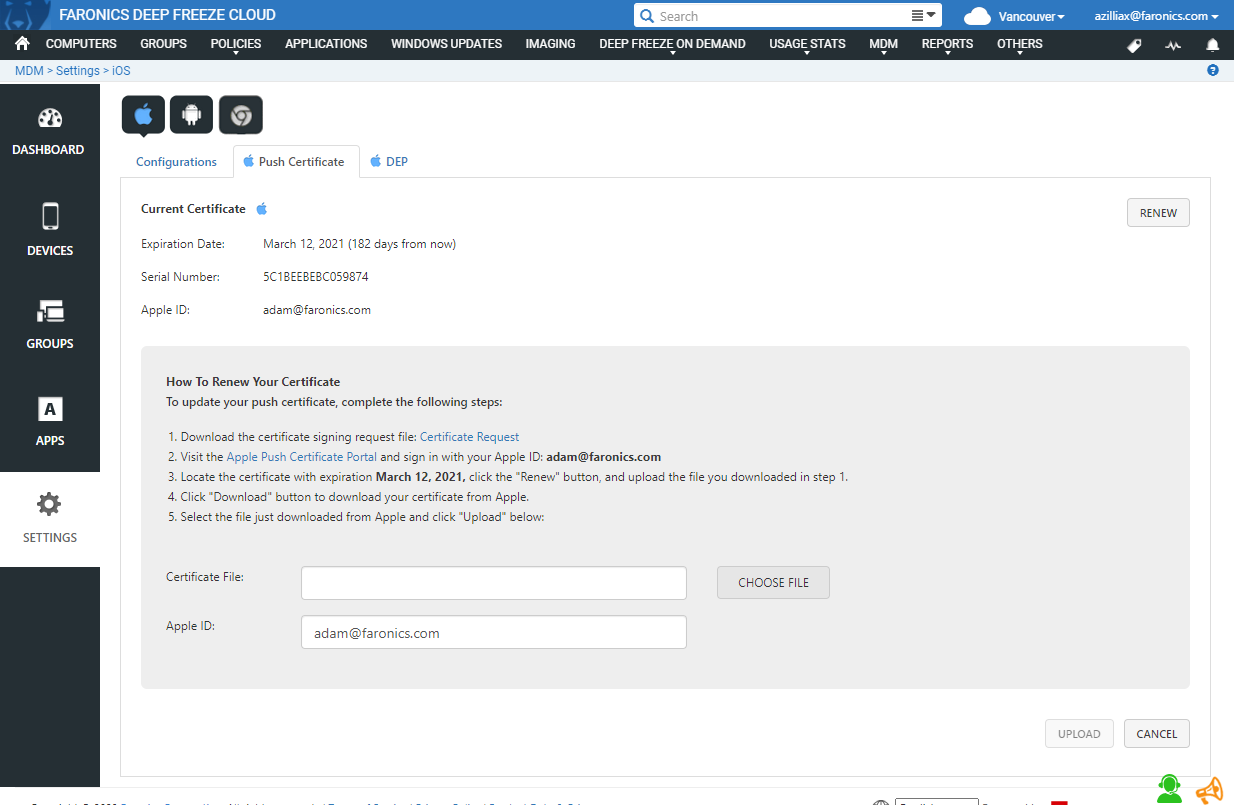Open Apps in the MDM sidebar
This screenshot has width=1234, height=805.
[x=50, y=422]
